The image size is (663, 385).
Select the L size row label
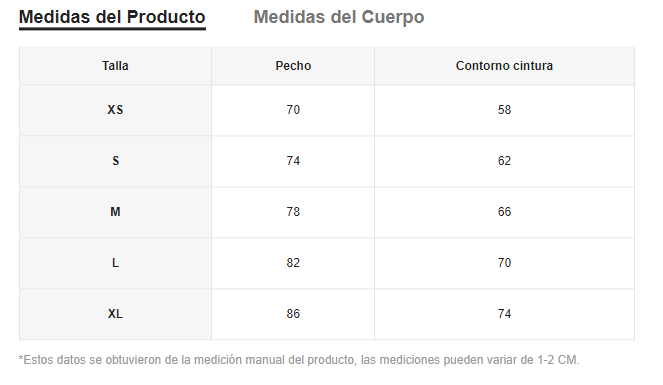(x=115, y=263)
